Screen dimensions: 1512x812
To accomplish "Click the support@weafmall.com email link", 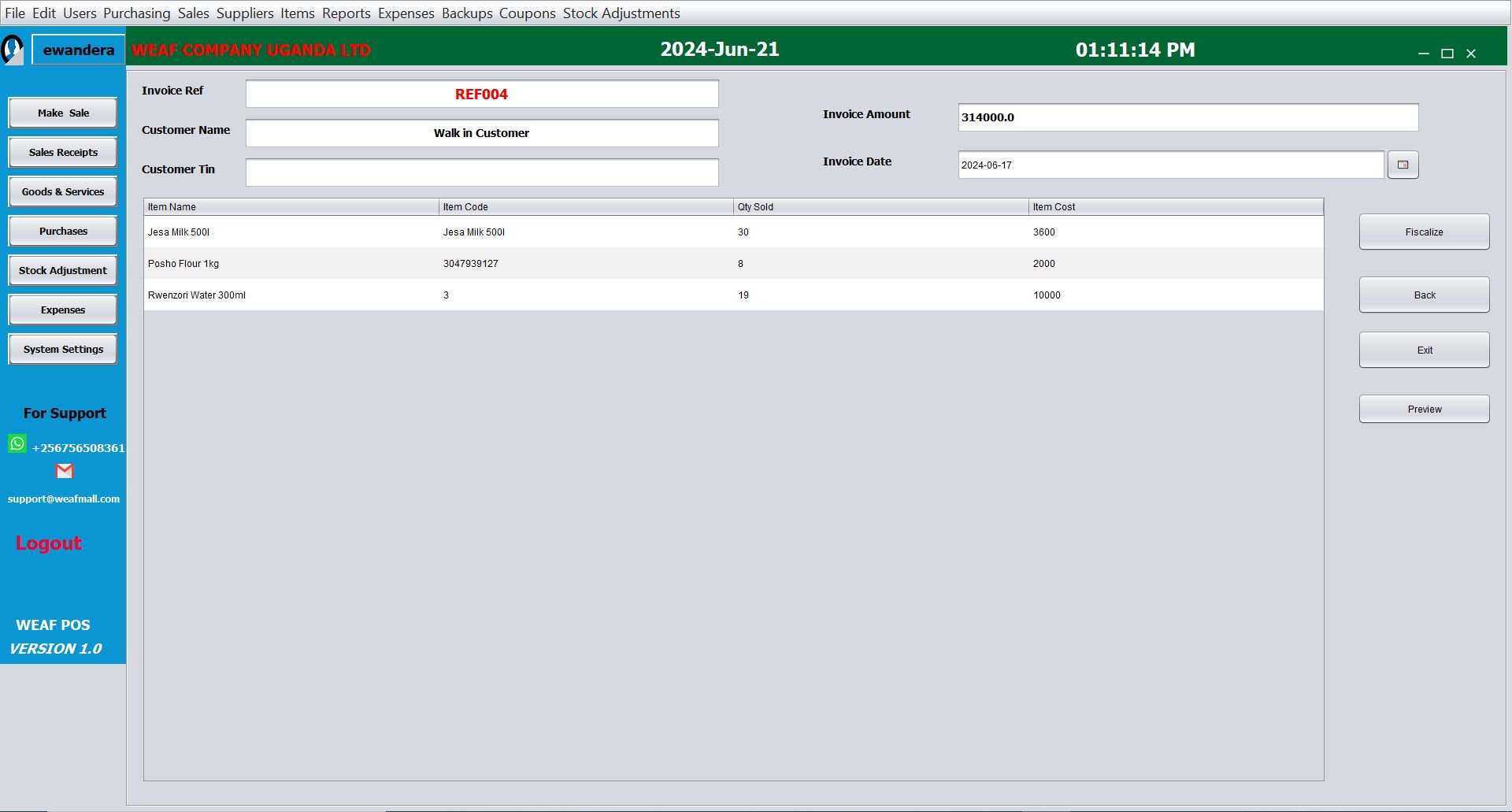I will click(64, 499).
